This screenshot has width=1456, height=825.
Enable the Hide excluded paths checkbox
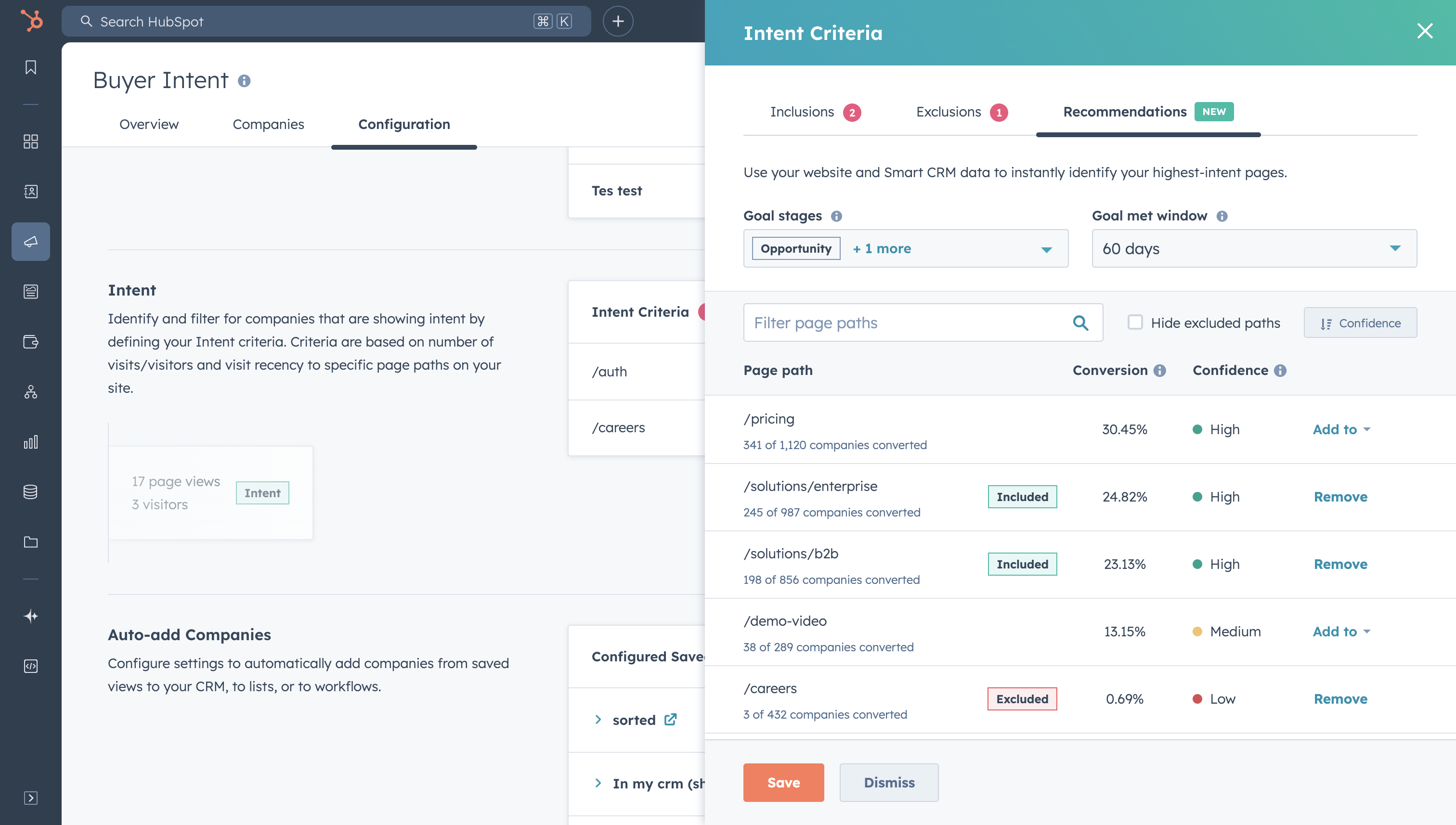tap(1135, 322)
